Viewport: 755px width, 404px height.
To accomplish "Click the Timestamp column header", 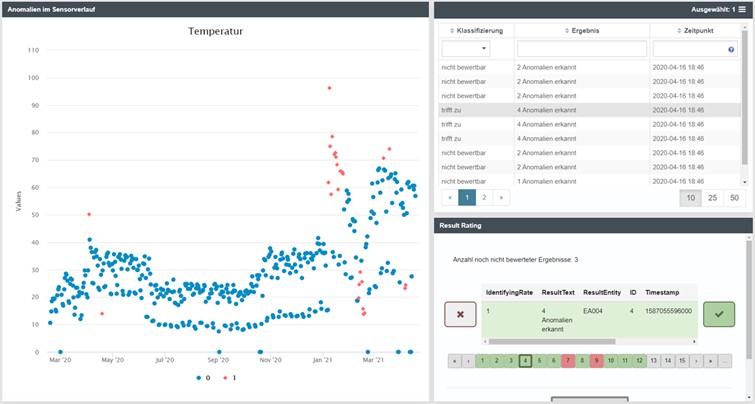I will coord(662,292).
